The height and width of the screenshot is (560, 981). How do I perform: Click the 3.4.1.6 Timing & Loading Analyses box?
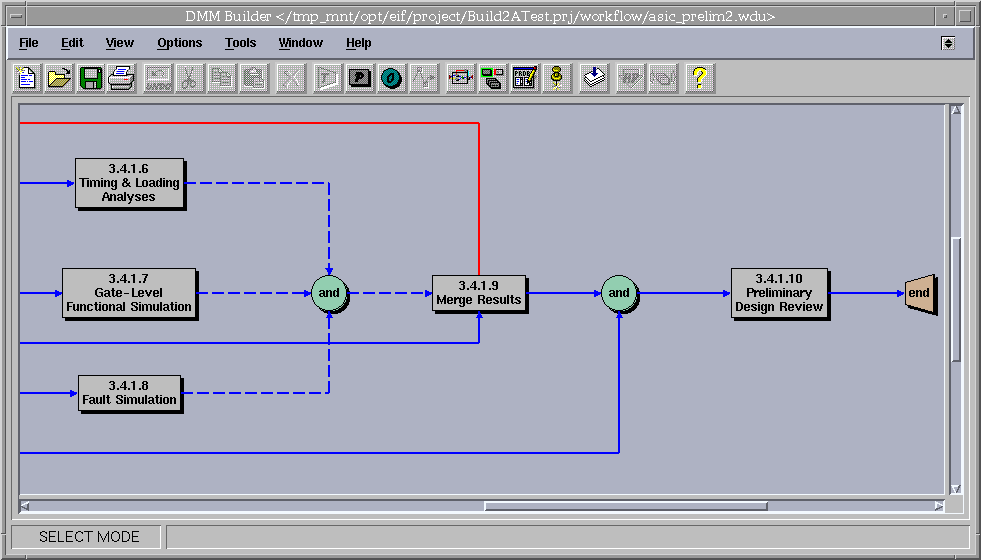129,183
